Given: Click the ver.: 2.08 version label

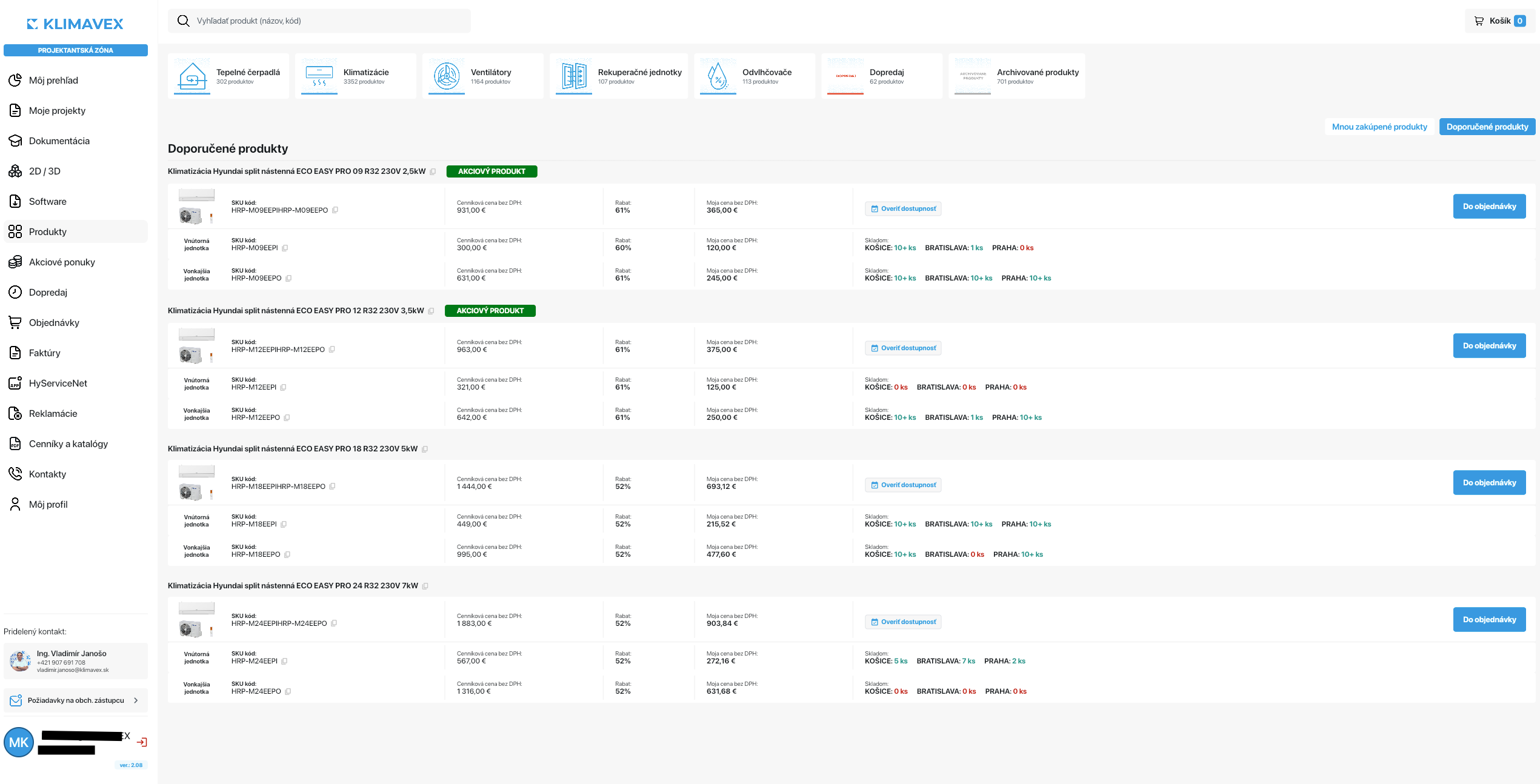Looking at the screenshot, I should point(131,765).
